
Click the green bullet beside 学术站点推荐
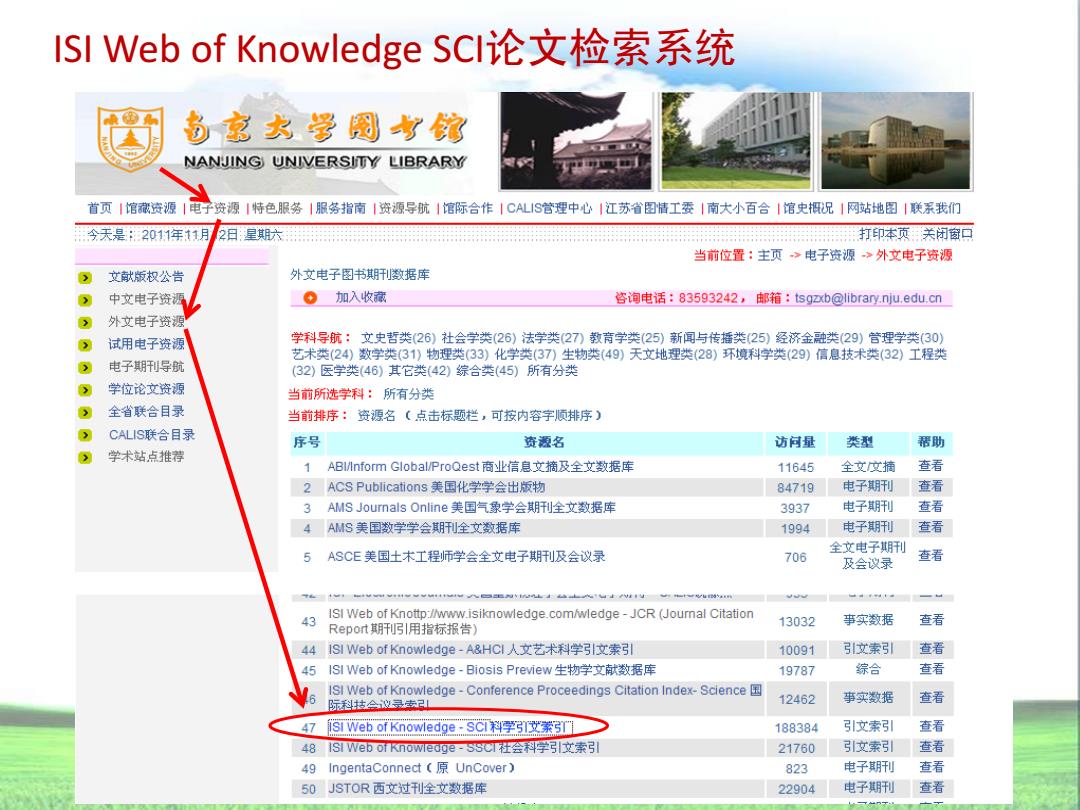coord(85,457)
